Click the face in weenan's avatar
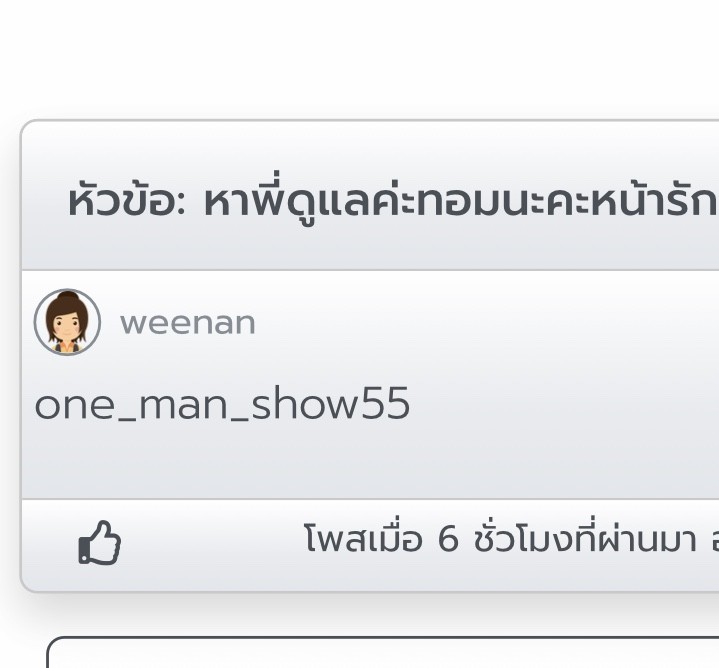The width and height of the screenshot is (719, 668). click(67, 326)
